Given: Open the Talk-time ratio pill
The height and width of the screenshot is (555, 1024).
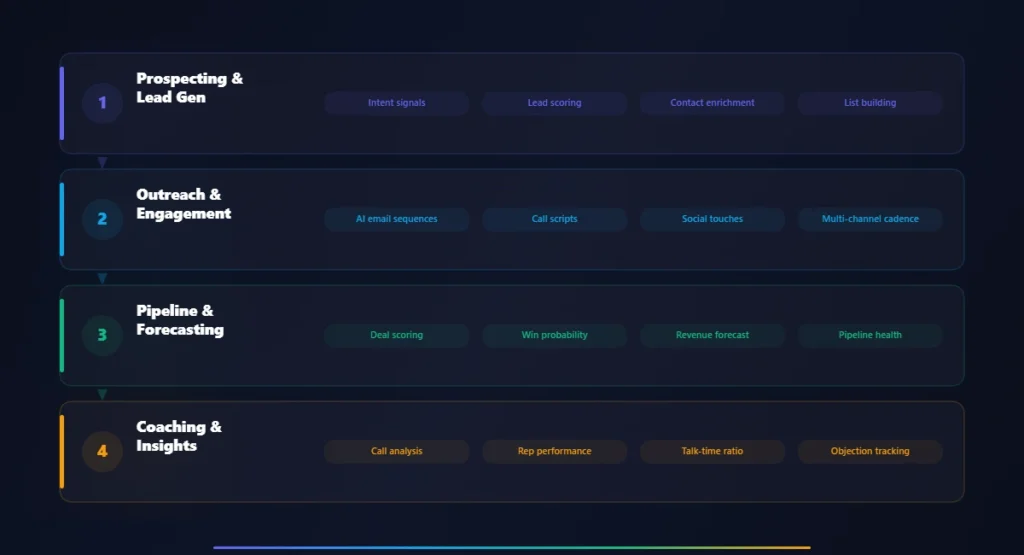Looking at the screenshot, I should click(x=712, y=451).
